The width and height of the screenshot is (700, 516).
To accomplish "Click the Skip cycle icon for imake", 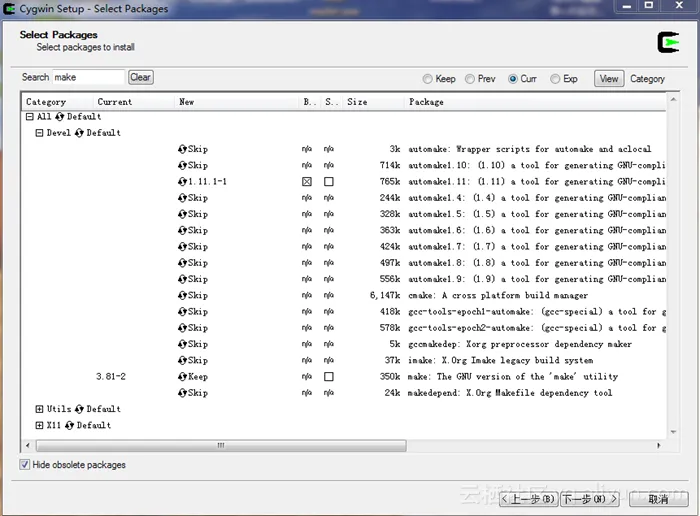I will pos(182,360).
